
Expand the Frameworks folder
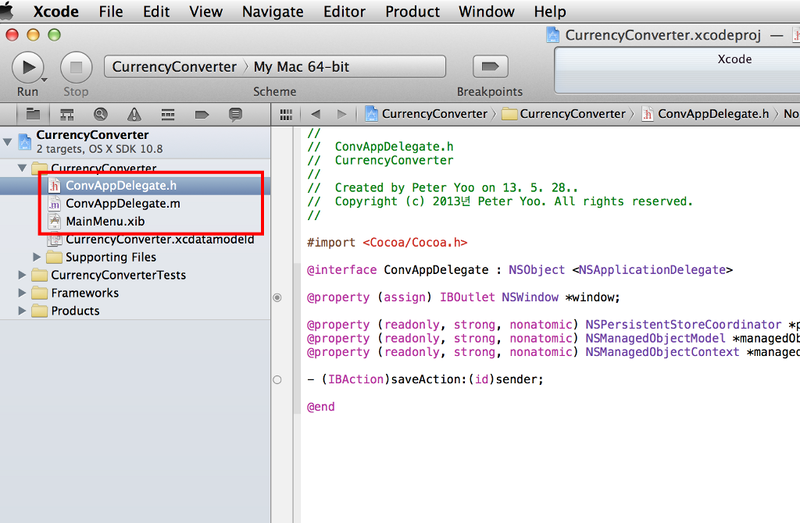24,293
